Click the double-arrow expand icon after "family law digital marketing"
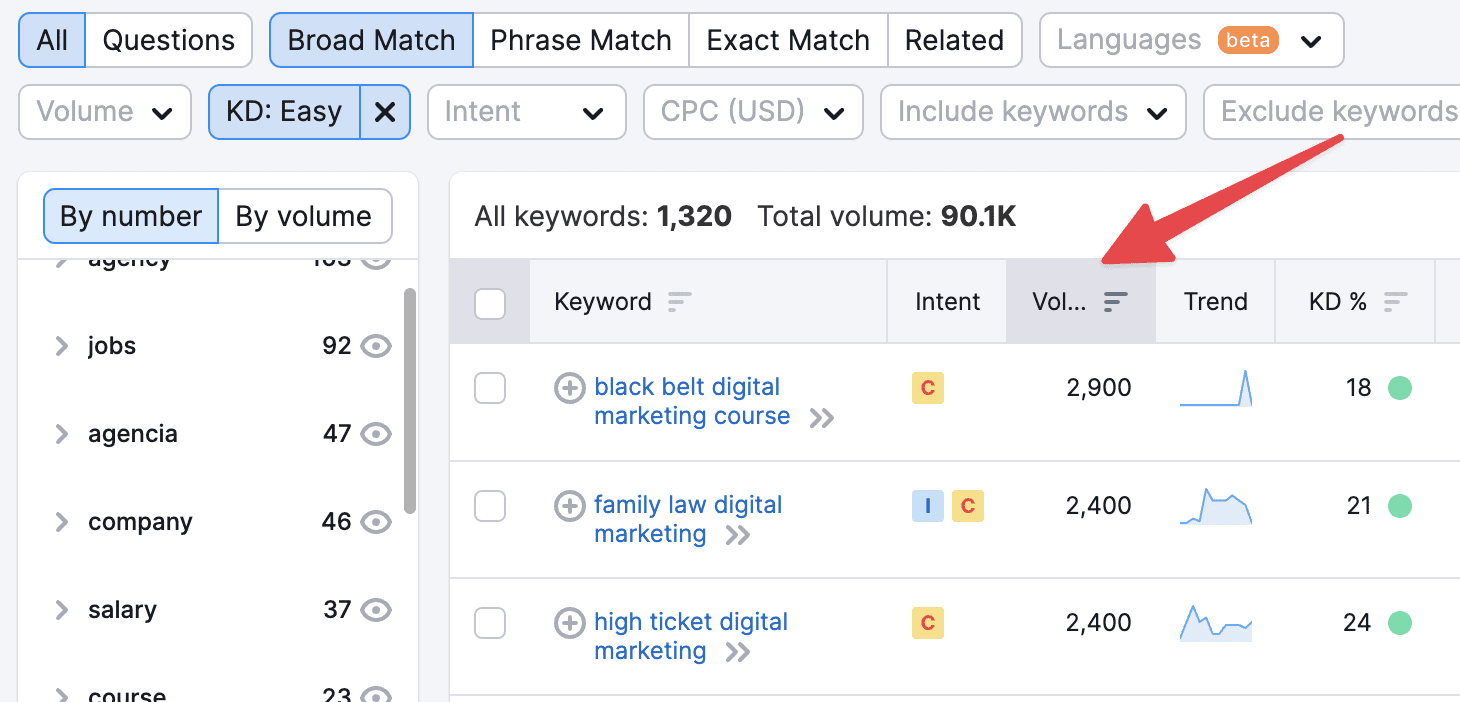Viewport: 1460px width, 702px height. [x=738, y=535]
